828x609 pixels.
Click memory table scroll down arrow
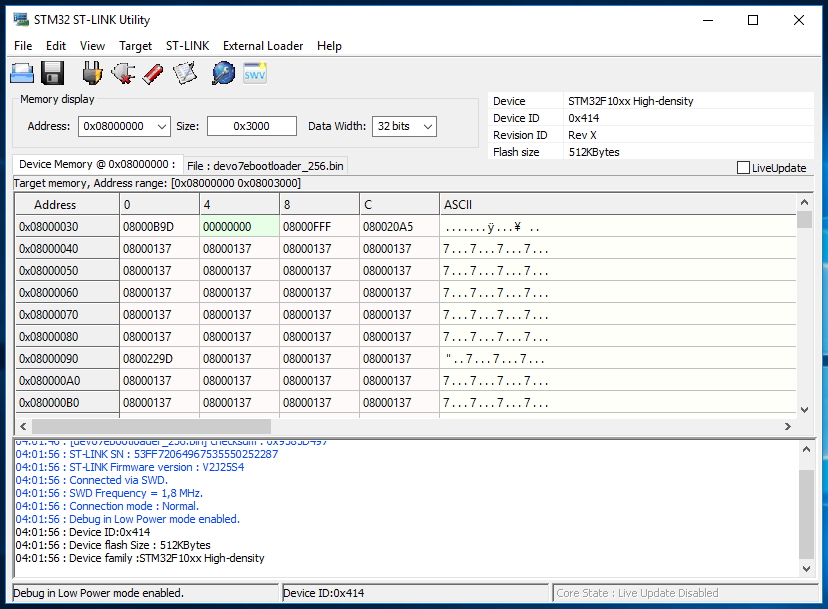pyautogui.click(x=804, y=410)
